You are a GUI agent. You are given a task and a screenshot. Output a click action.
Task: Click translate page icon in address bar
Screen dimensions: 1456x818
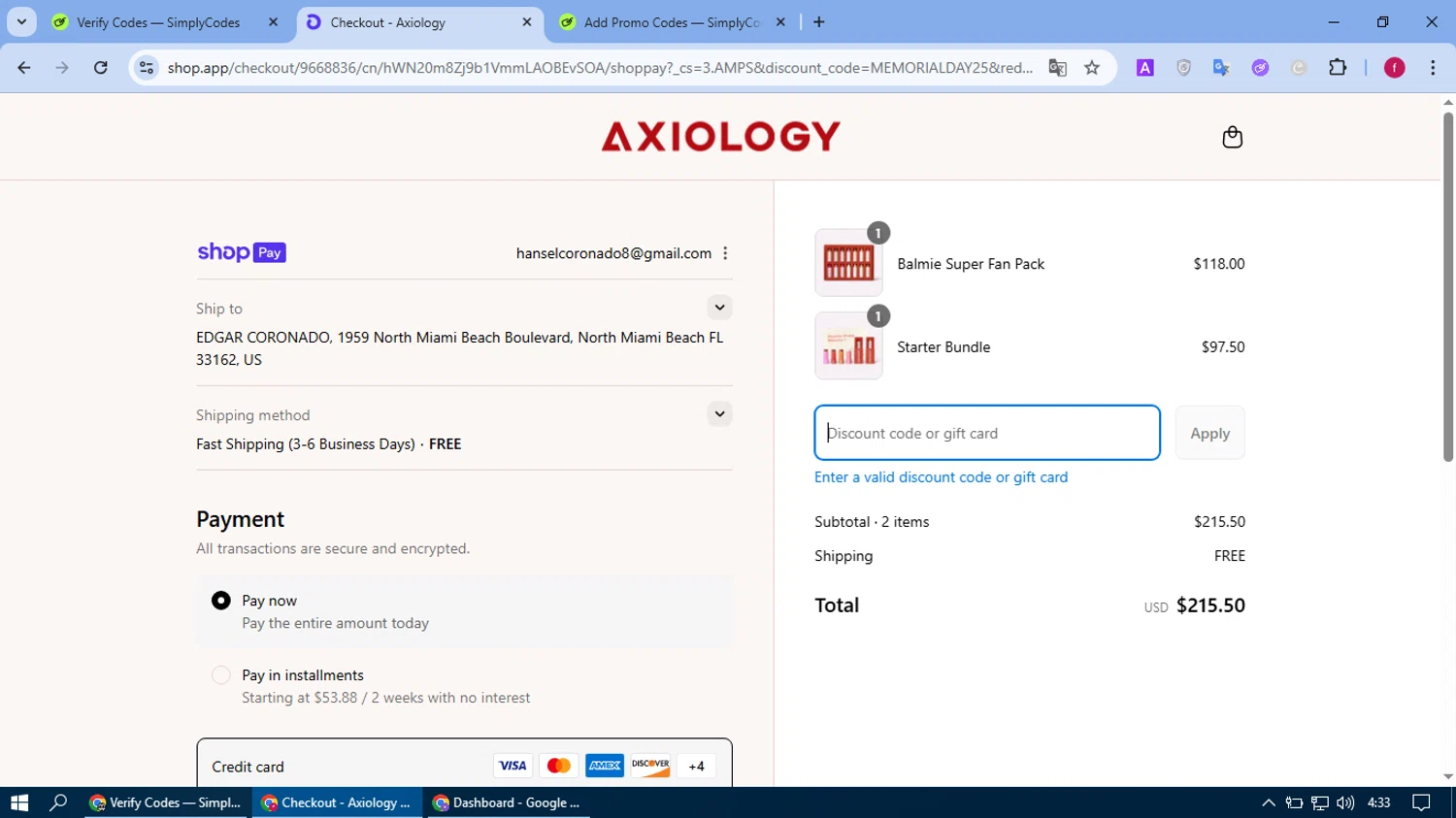(1057, 67)
